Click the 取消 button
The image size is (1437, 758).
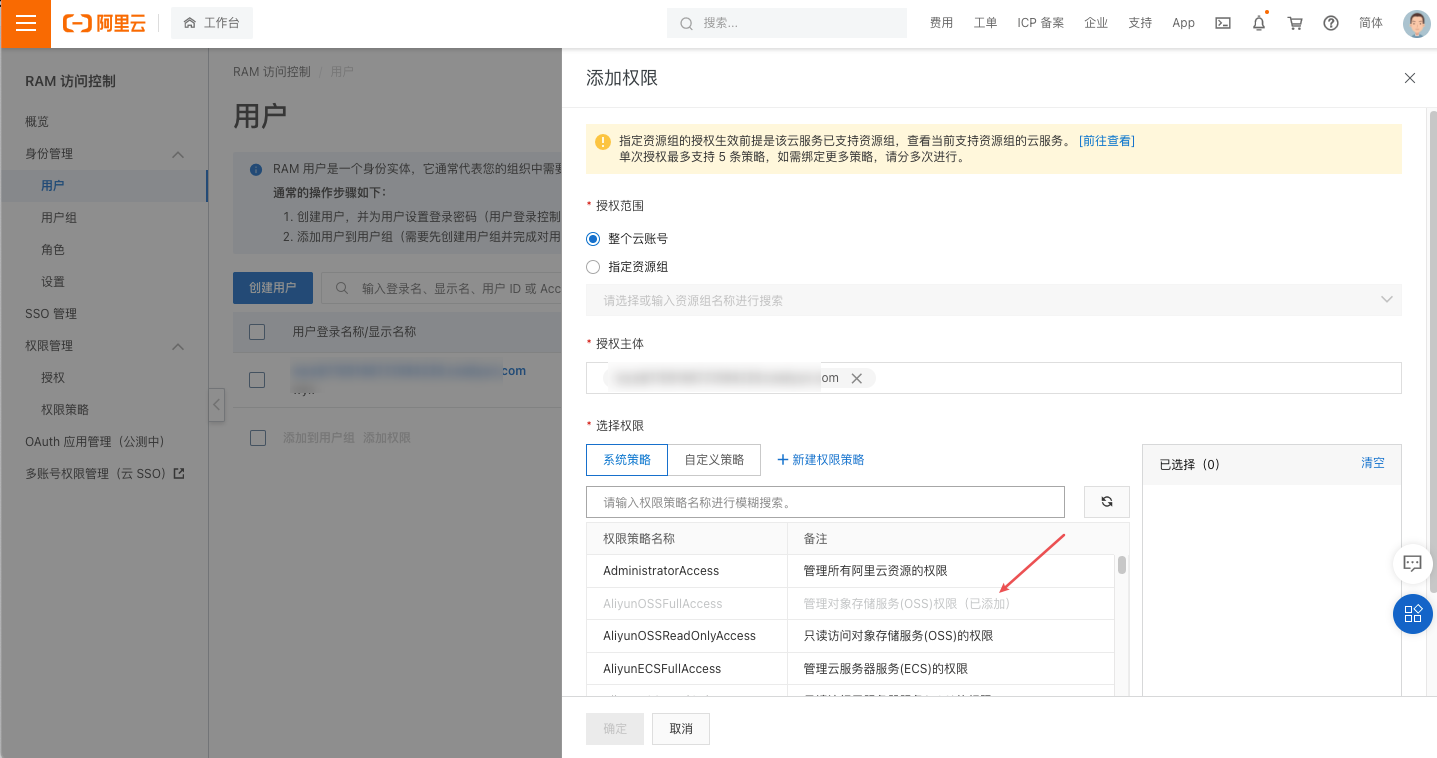(x=680, y=728)
